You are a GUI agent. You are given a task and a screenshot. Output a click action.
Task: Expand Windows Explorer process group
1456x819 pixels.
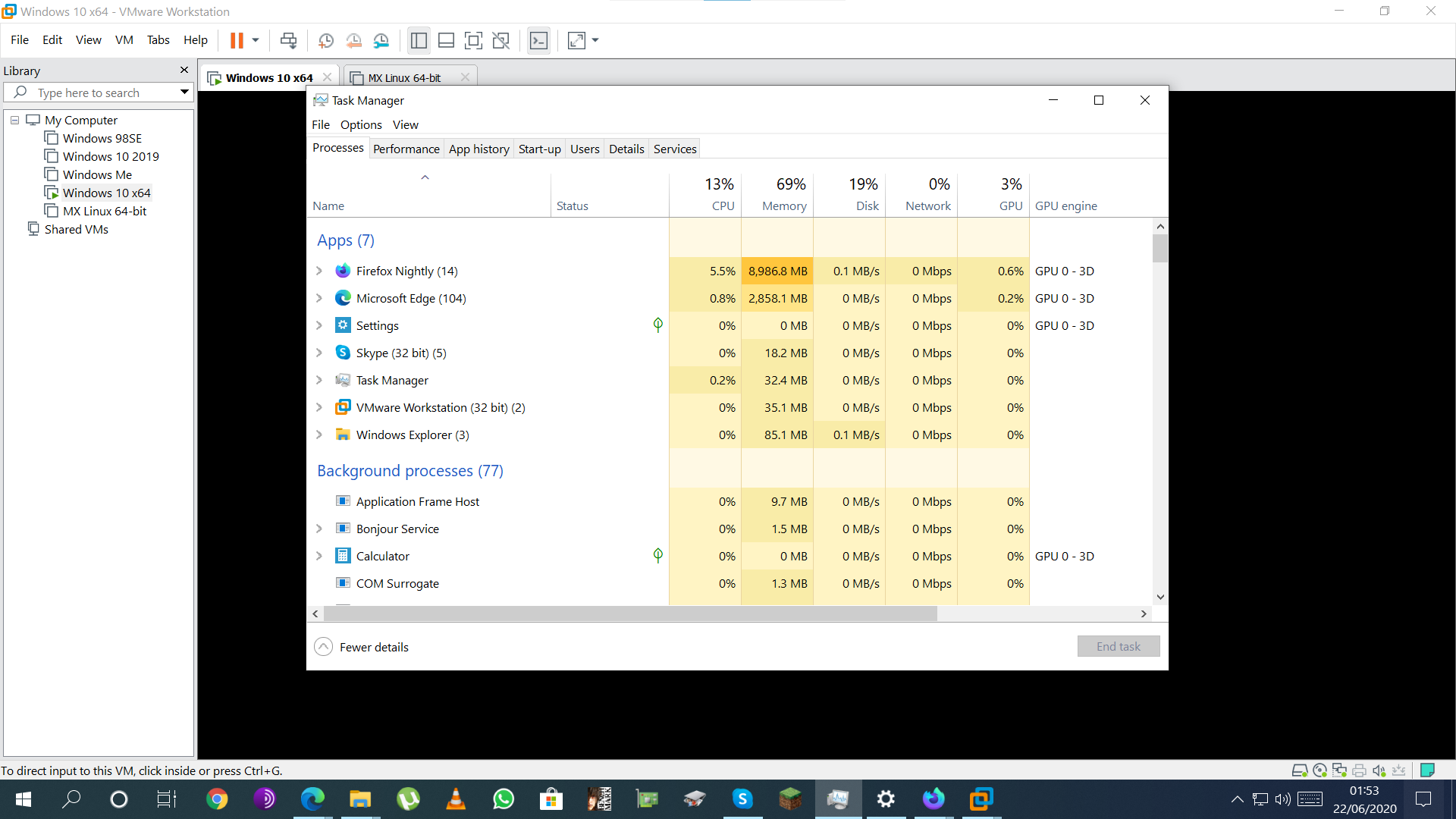click(x=319, y=434)
